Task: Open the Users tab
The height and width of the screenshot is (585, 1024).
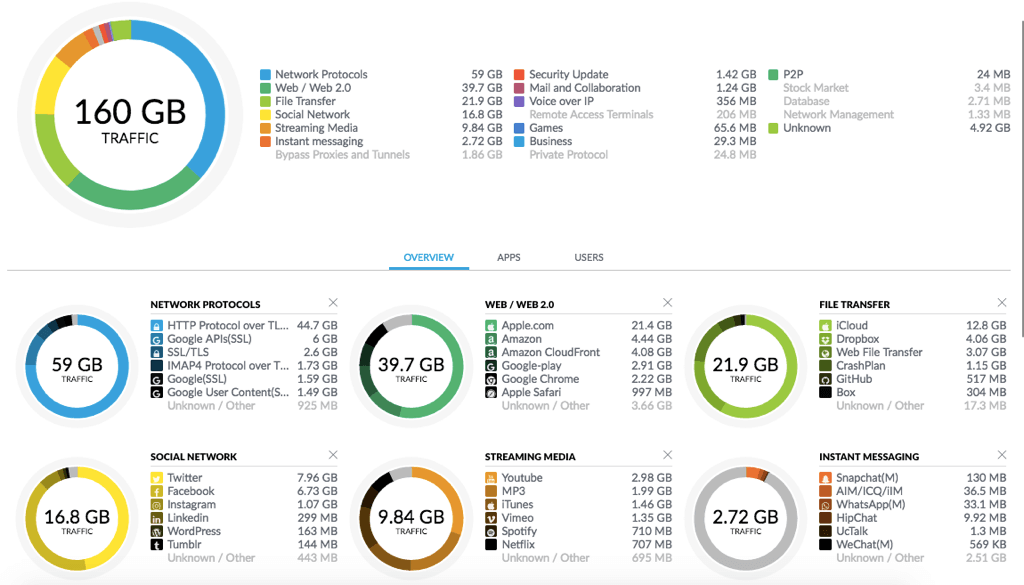Action: tap(588, 258)
